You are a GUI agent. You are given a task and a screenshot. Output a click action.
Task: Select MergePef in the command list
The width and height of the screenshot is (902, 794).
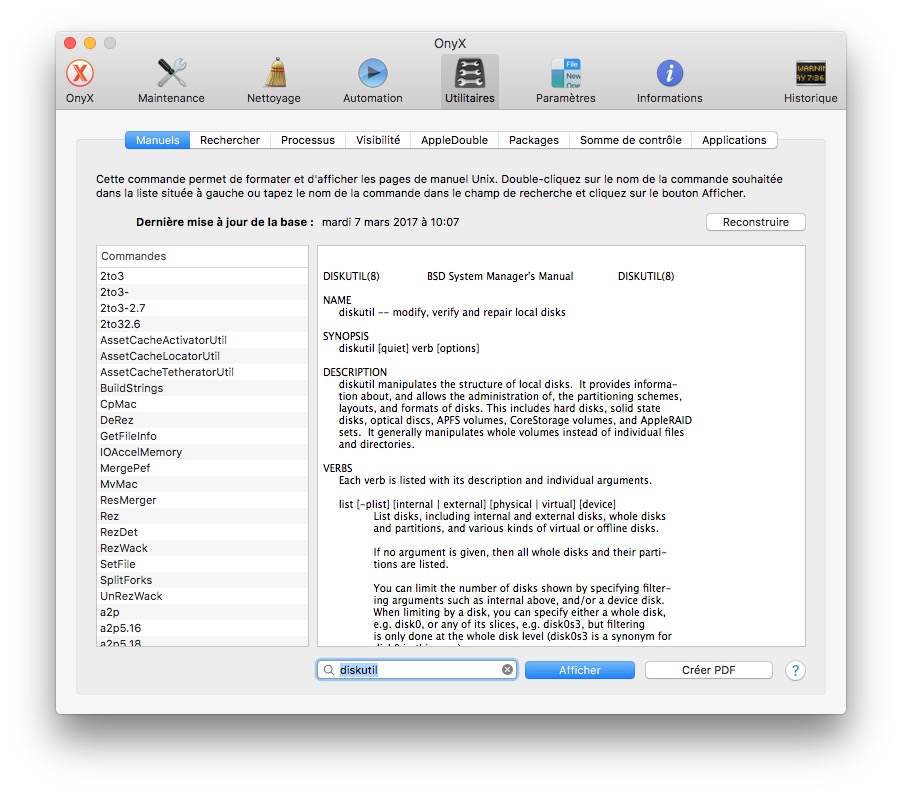click(x=202, y=468)
